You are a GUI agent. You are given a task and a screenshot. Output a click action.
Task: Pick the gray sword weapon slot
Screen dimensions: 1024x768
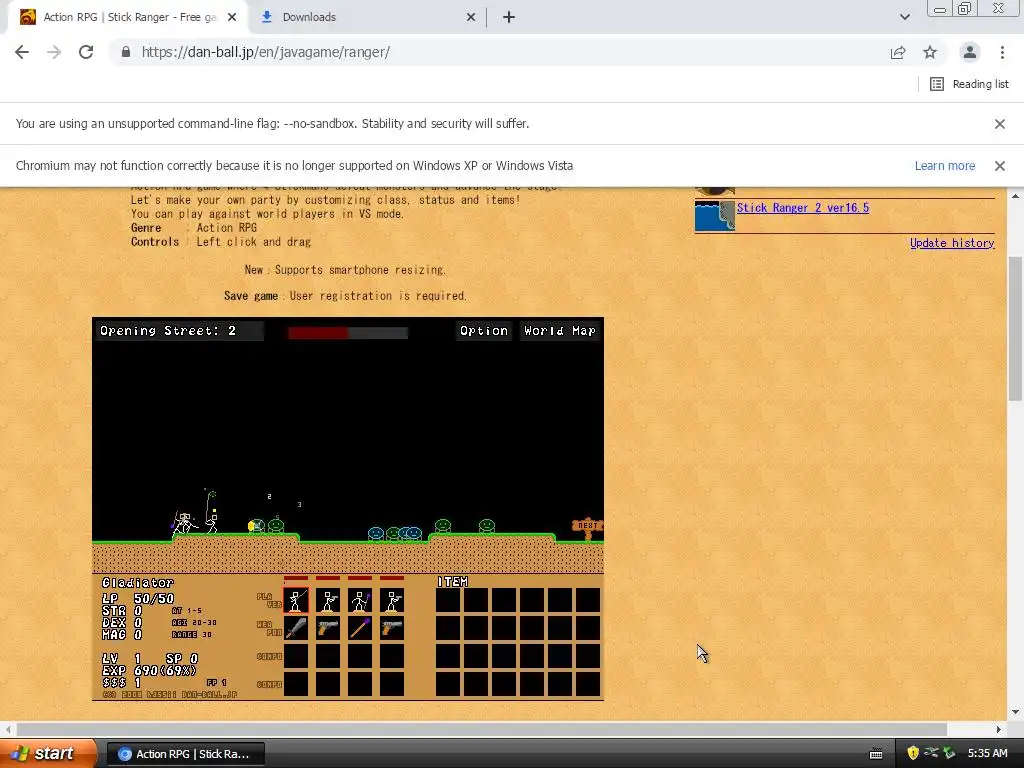pos(296,628)
